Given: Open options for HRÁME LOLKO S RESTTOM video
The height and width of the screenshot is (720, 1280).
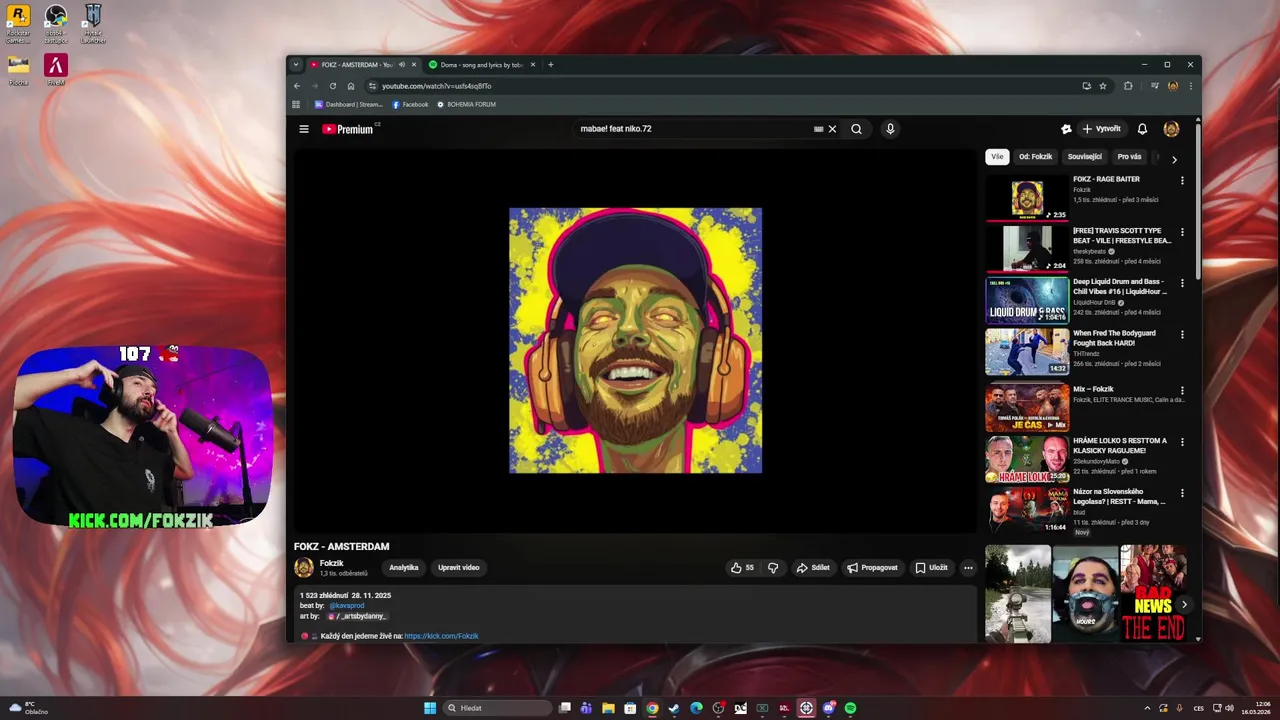Looking at the screenshot, I should (1182, 442).
